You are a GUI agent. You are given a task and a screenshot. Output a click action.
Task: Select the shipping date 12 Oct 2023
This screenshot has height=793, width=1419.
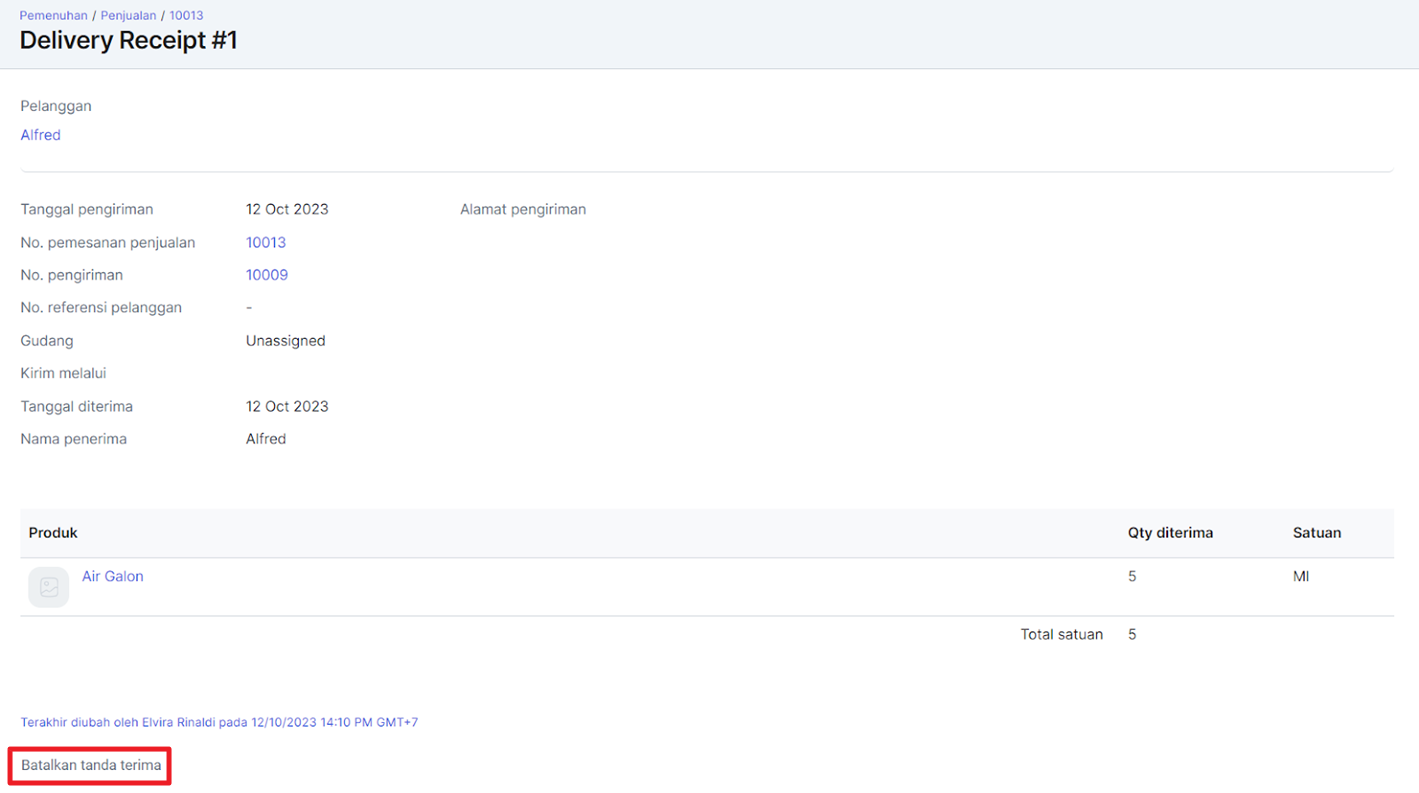tap(287, 209)
